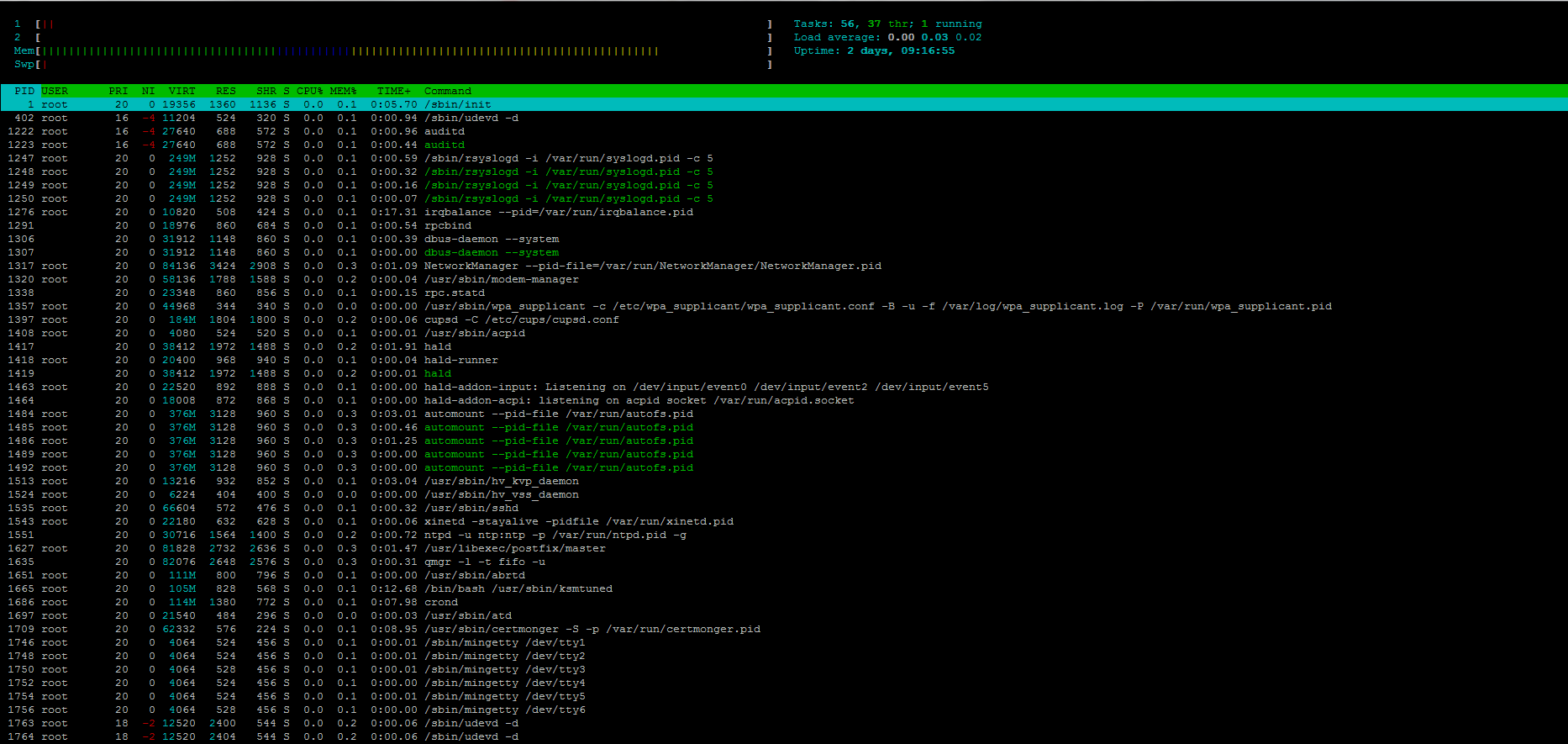The width and height of the screenshot is (1568, 744).
Task: Select the hald-runner process row
Action: coord(784,360)
